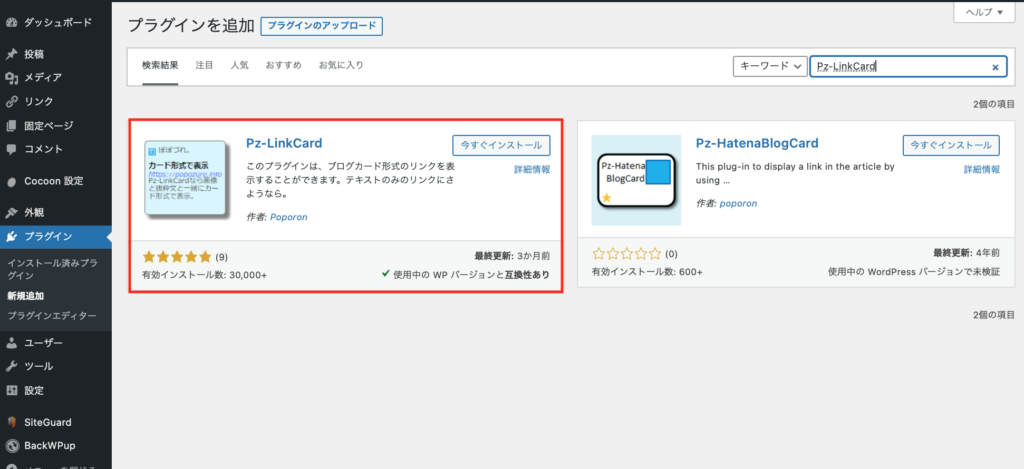Install Pz-LinkCard with 今すぐインストール
The width and height of the screenshot is (1024, 469).
501,145
